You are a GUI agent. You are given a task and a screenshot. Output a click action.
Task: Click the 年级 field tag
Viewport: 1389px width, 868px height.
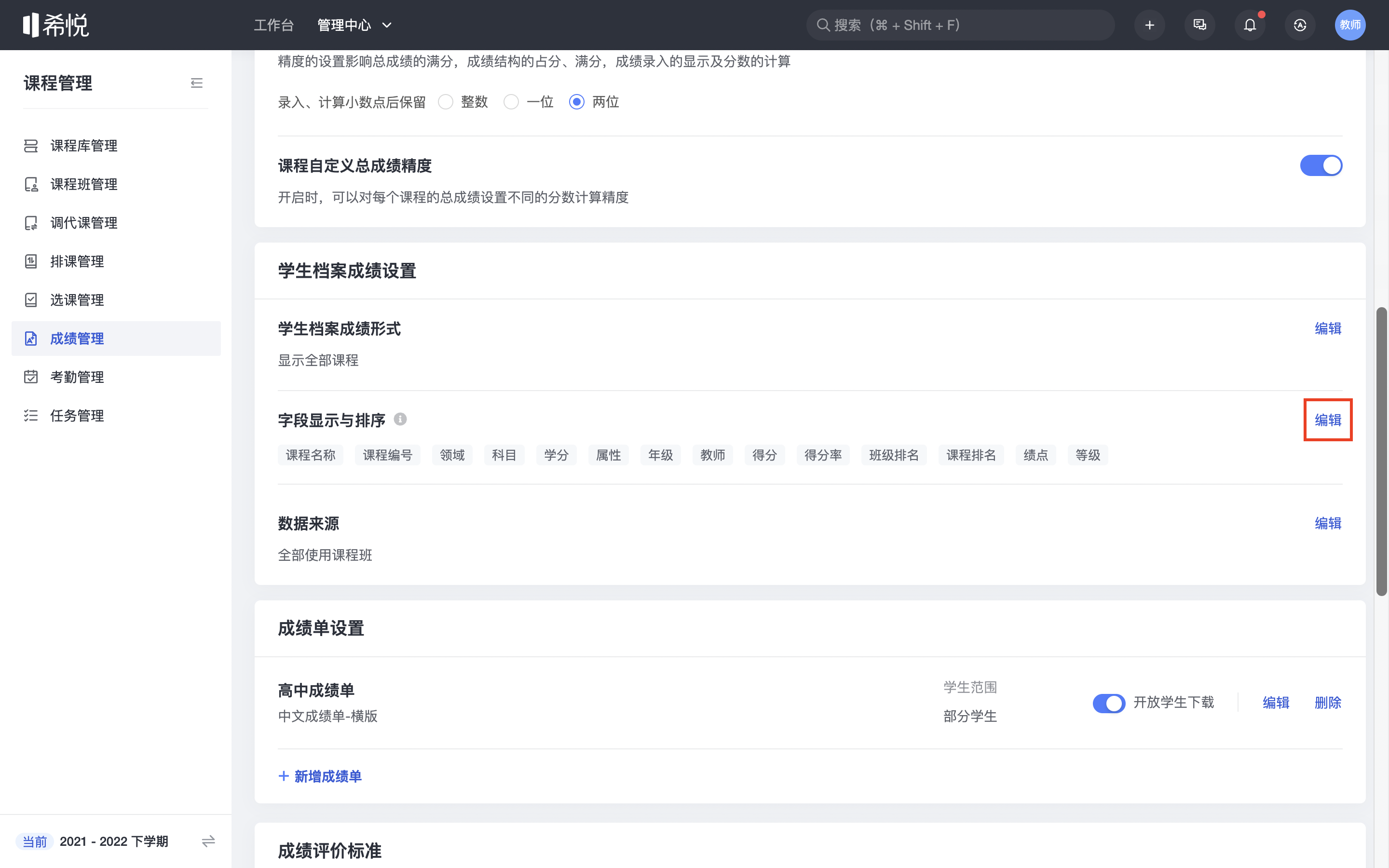661,455
